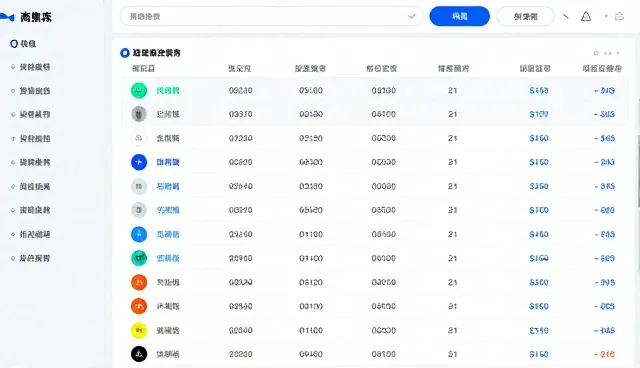Click the teal avatar in row 20900
Screen dimensions: 640x368
point(139,258)
